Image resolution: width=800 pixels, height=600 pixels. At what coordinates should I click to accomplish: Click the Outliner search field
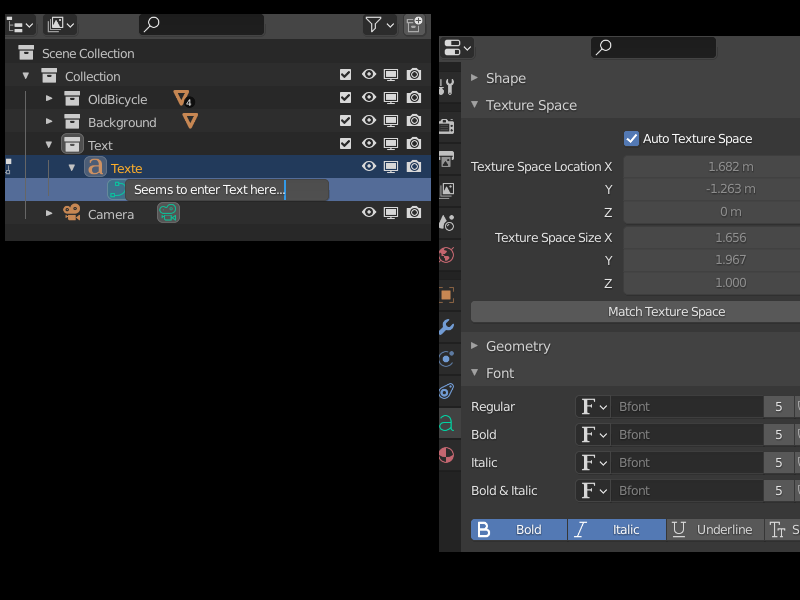click(202, 24)
